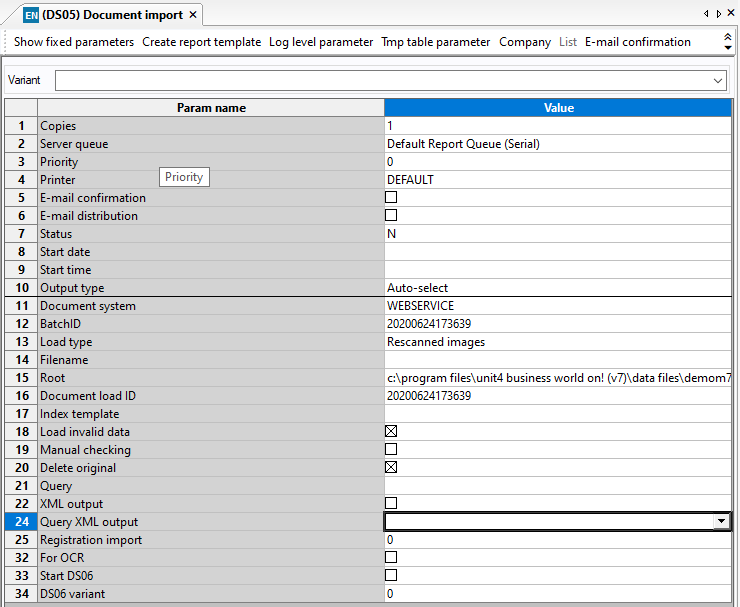
Task: Click the tab scroll right arrow
Action: pyautogui.click(x=718, y=14)
